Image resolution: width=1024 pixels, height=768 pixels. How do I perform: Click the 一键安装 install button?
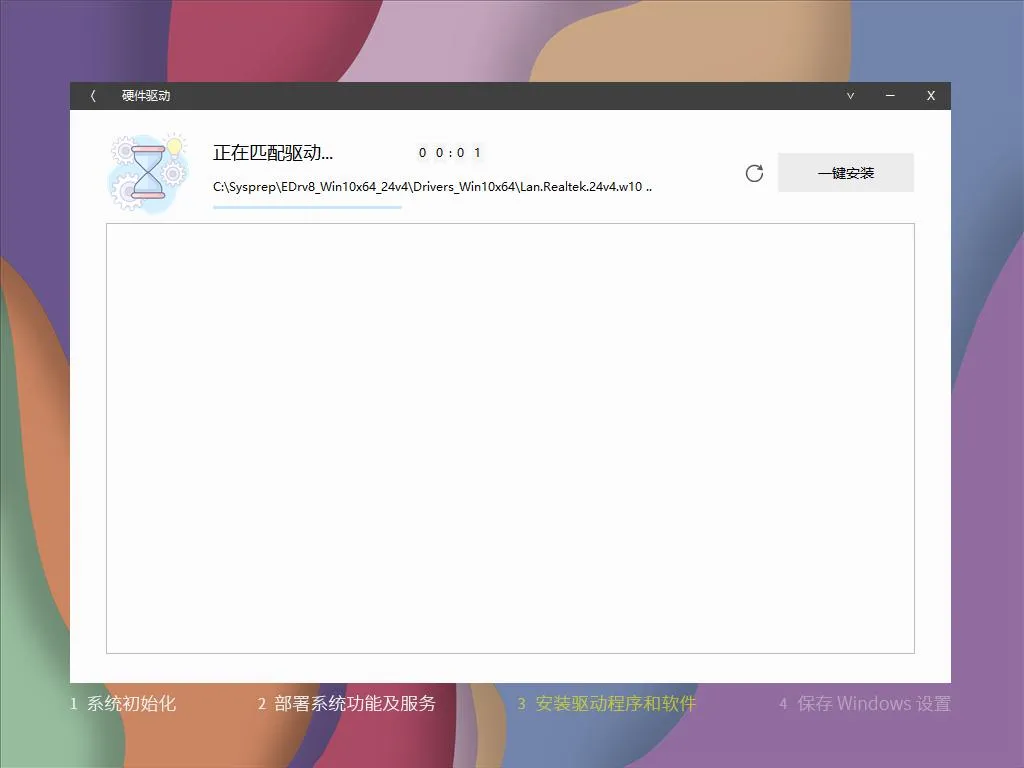[x=845, y=172]
